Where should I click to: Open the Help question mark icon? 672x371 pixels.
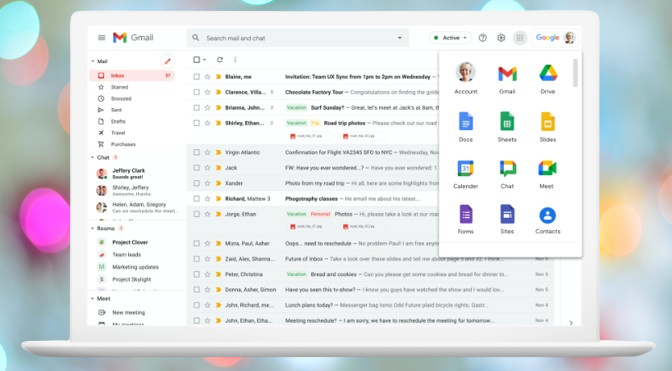pyautogui.click(x=483, y=38)
